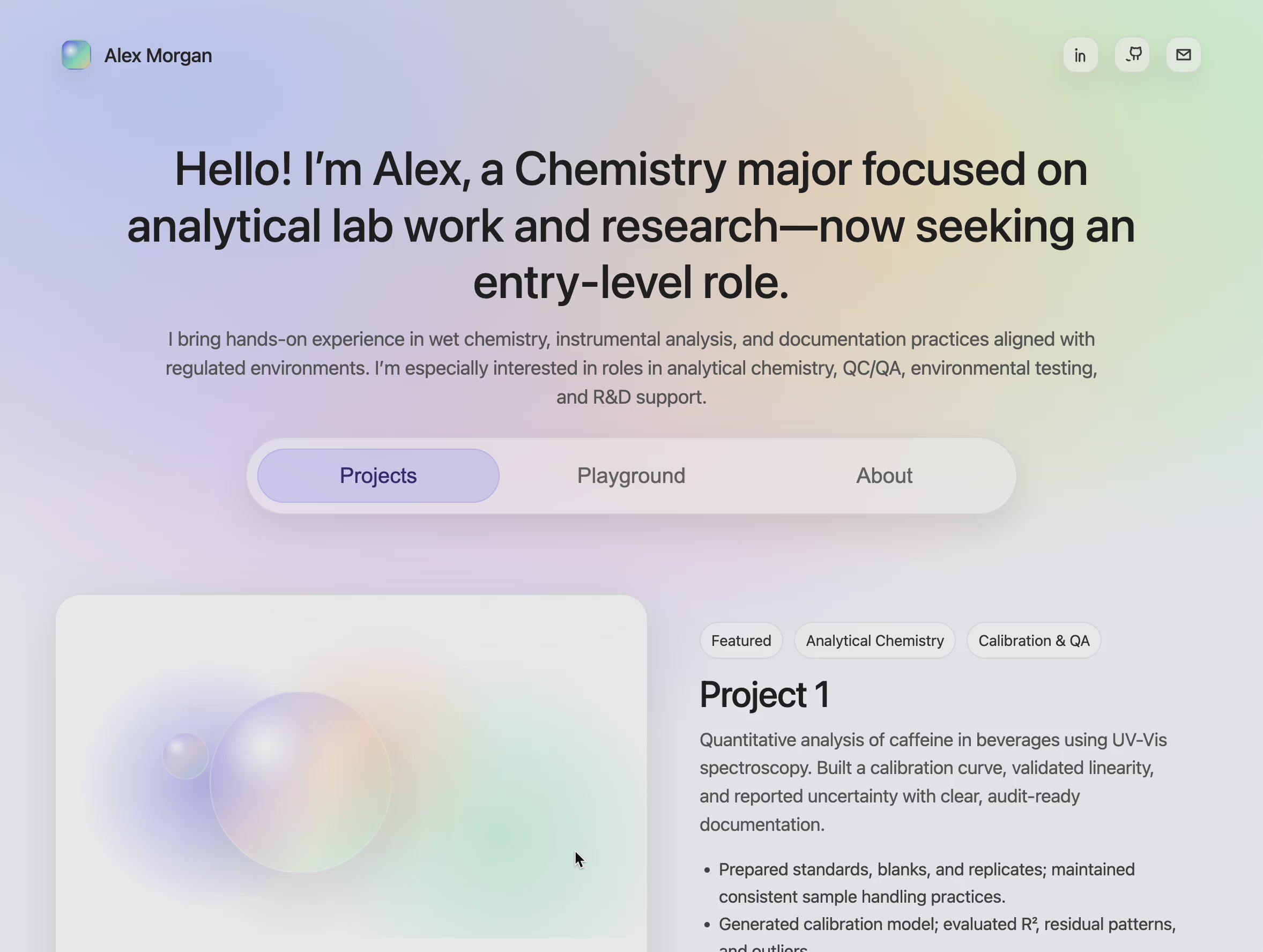Viewport: 1263px width, 952px height.
Task: Click the gradient avatar logo next to Alex Morgan
Action: point(76,54)
